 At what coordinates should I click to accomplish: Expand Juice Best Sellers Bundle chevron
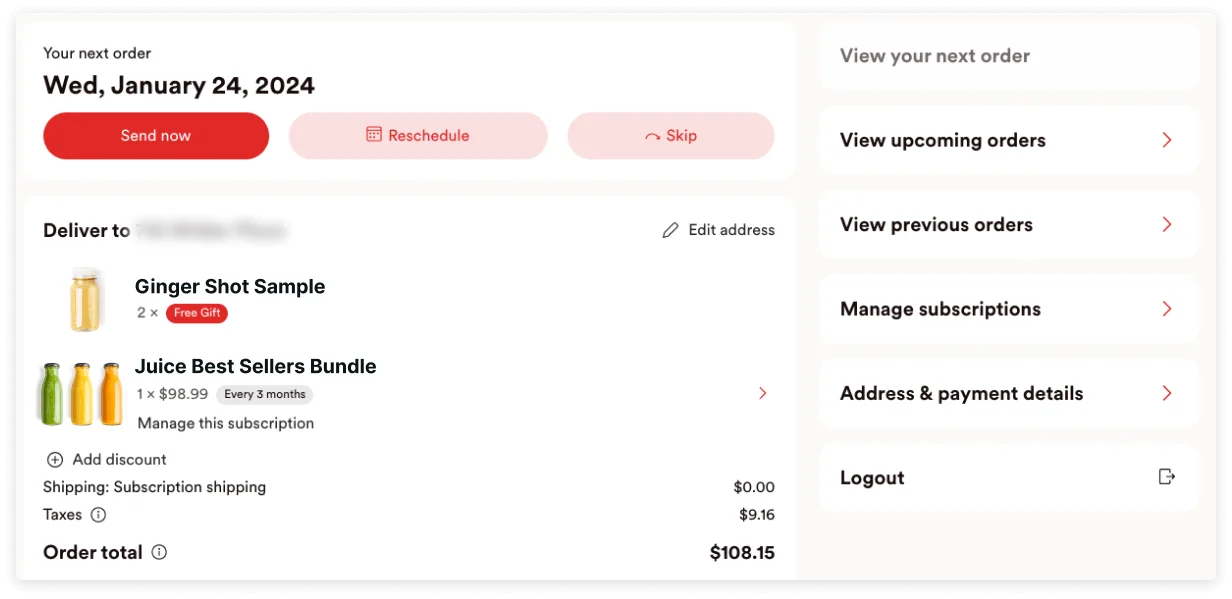(763, 393)
